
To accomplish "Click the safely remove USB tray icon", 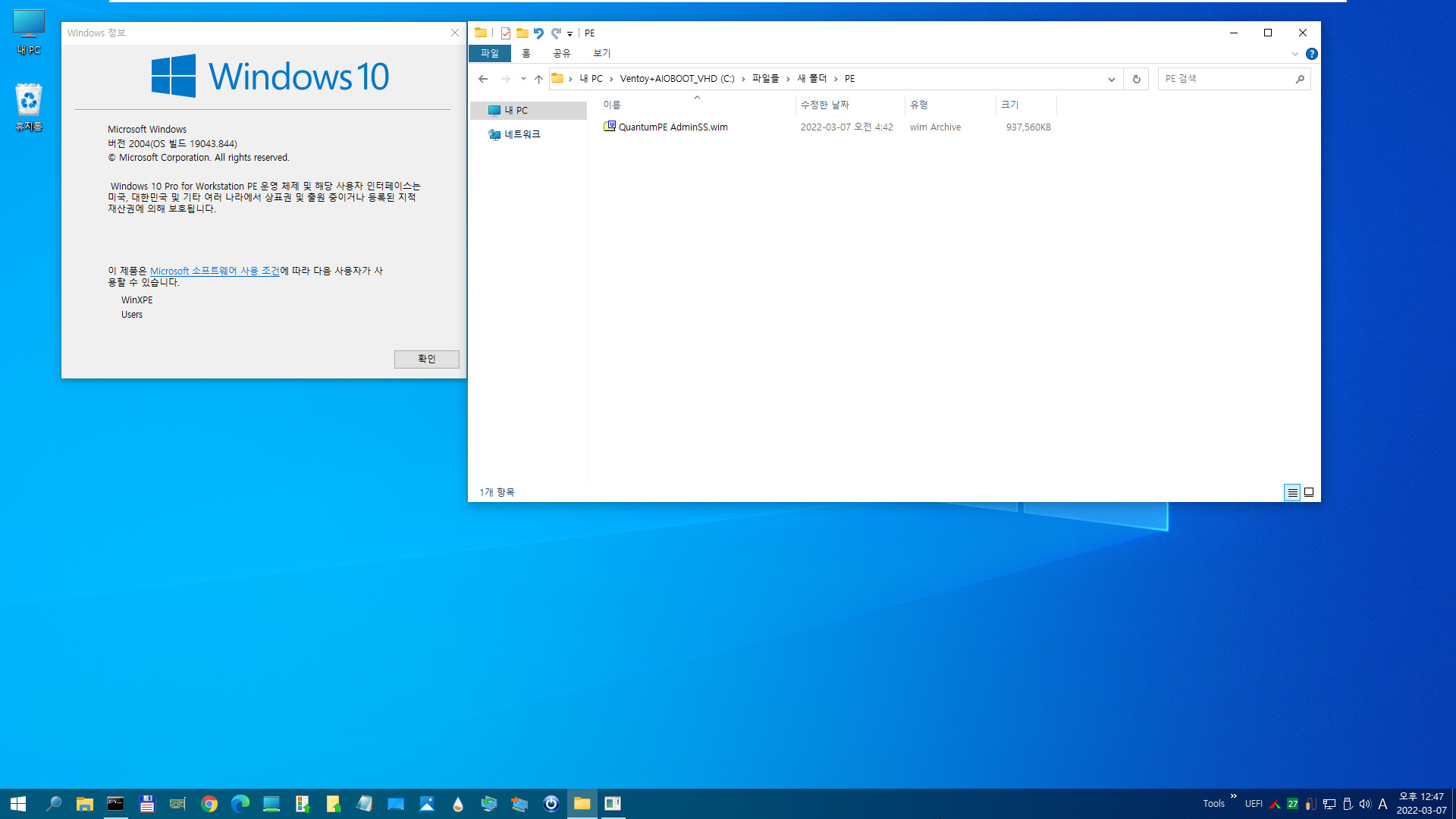I will pyautogui.click(x=1348, y=804).
